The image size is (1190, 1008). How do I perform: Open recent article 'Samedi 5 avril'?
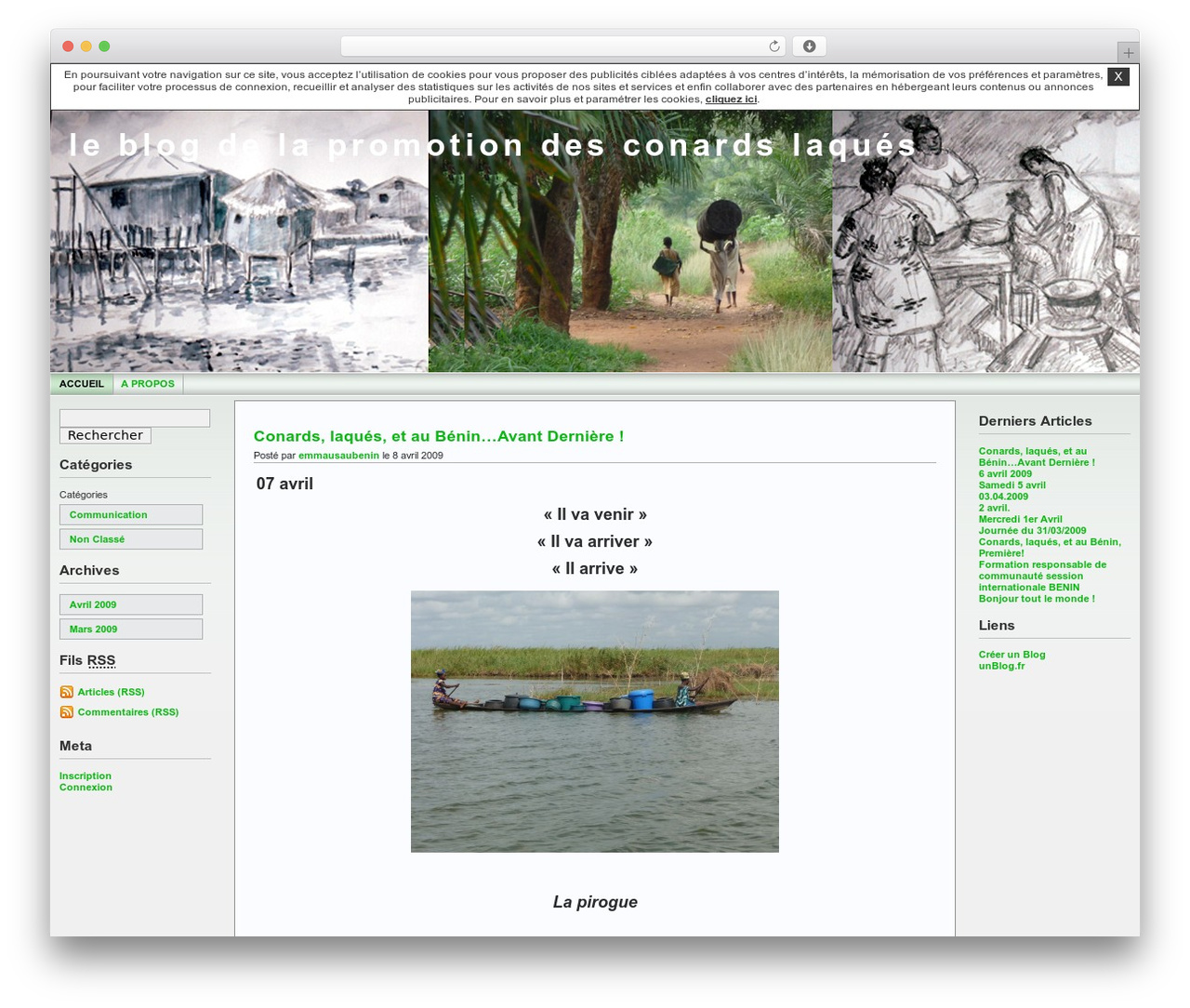1012,485
